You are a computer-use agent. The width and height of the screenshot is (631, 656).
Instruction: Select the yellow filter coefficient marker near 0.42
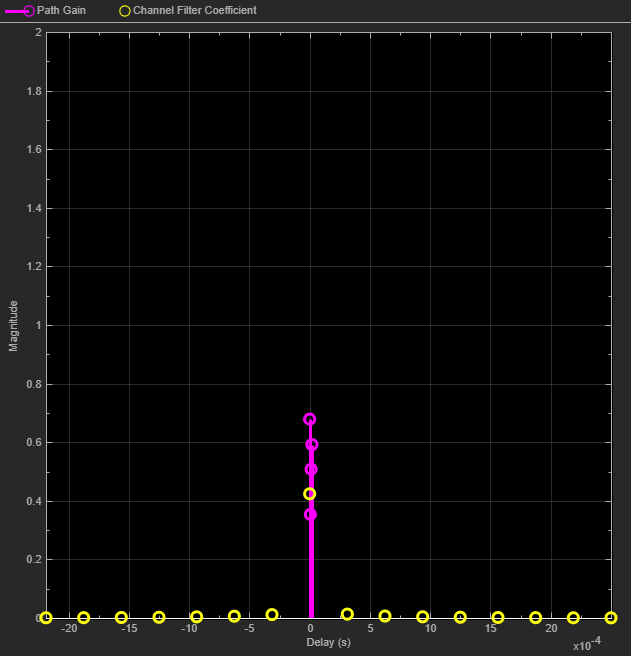click(x=310, y=494)
